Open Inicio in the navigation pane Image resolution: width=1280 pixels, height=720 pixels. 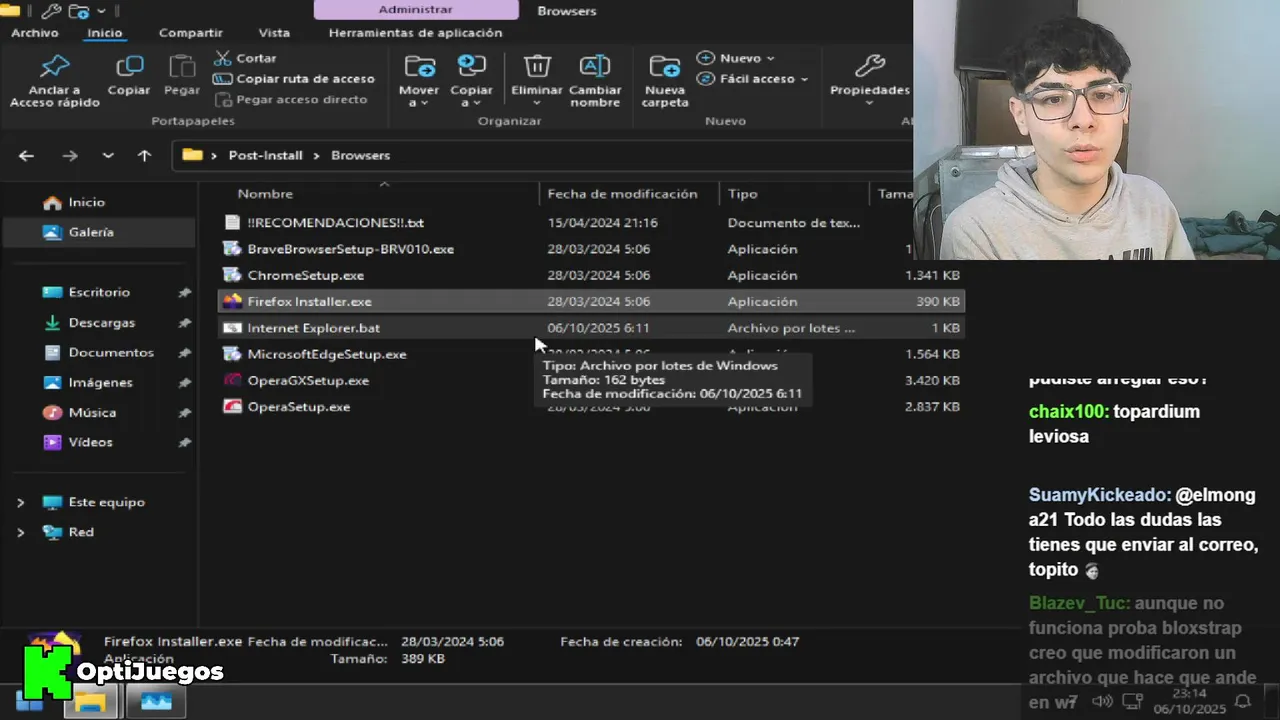(86, 202)
